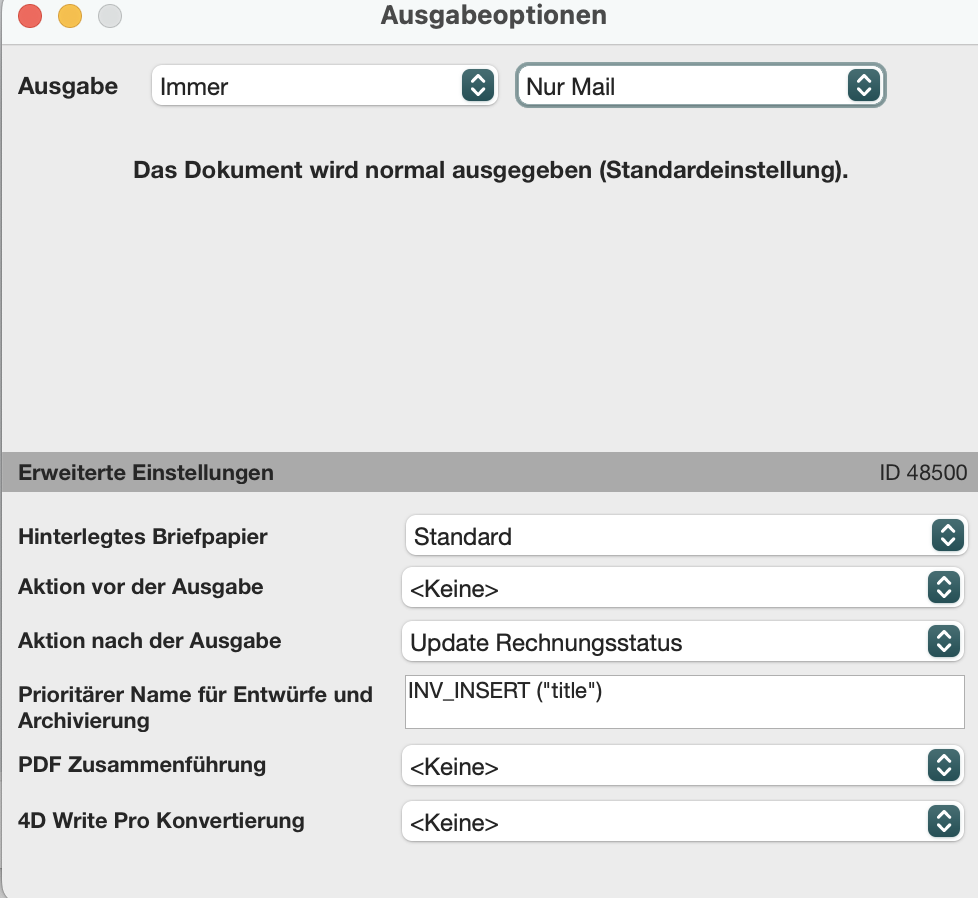The height and width of the screenshot is (898, 978).
Task: Click the Ausgabeoptionen window title bar
Action: (x=493, y=15)
